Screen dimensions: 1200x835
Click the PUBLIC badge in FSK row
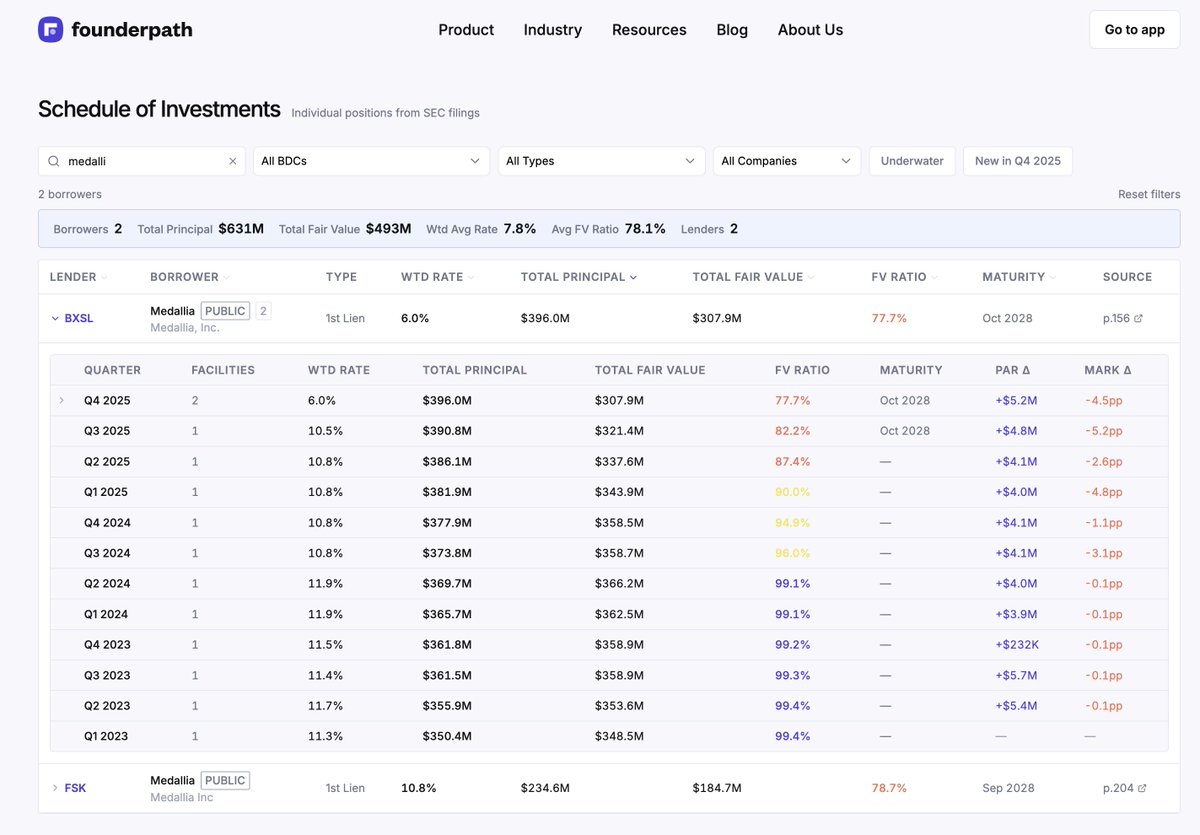coord(225,780)
